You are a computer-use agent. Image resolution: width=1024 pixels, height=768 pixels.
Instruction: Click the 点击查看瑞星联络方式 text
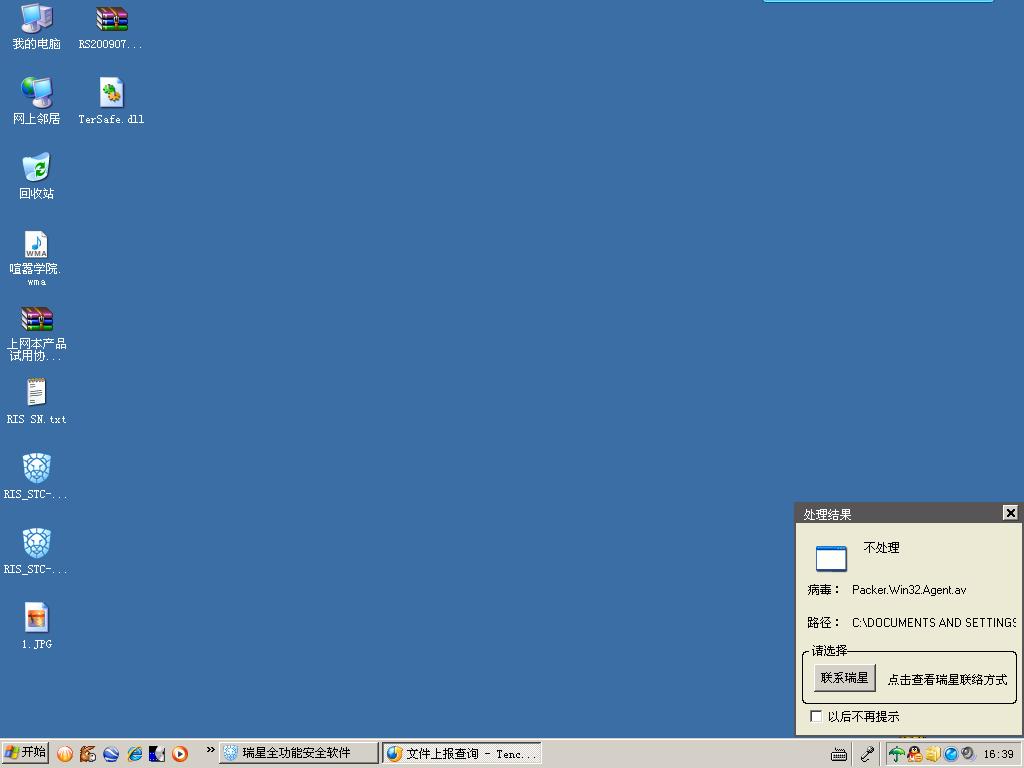tap(948, 680)
